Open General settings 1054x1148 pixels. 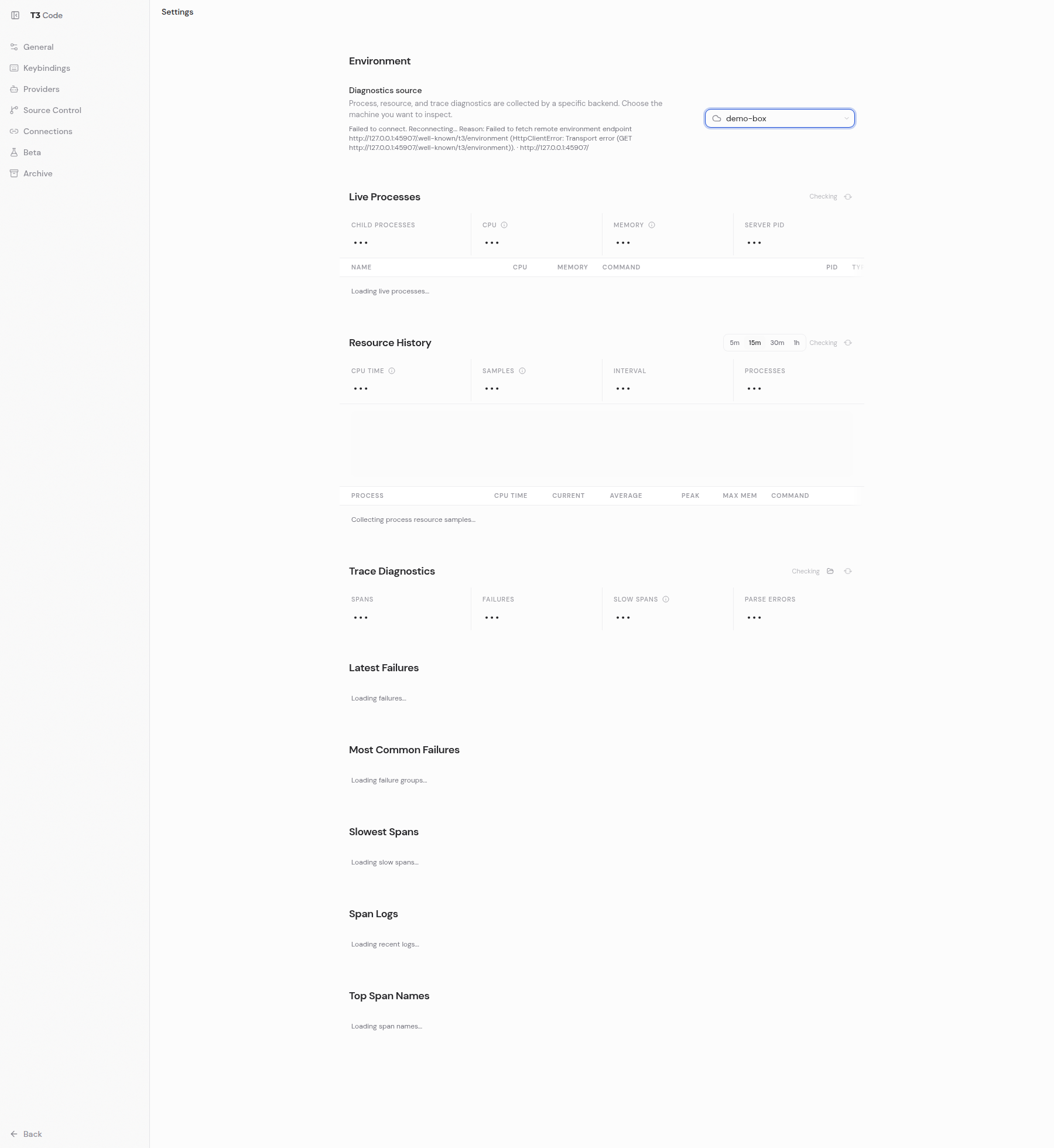tap(74, 47)
